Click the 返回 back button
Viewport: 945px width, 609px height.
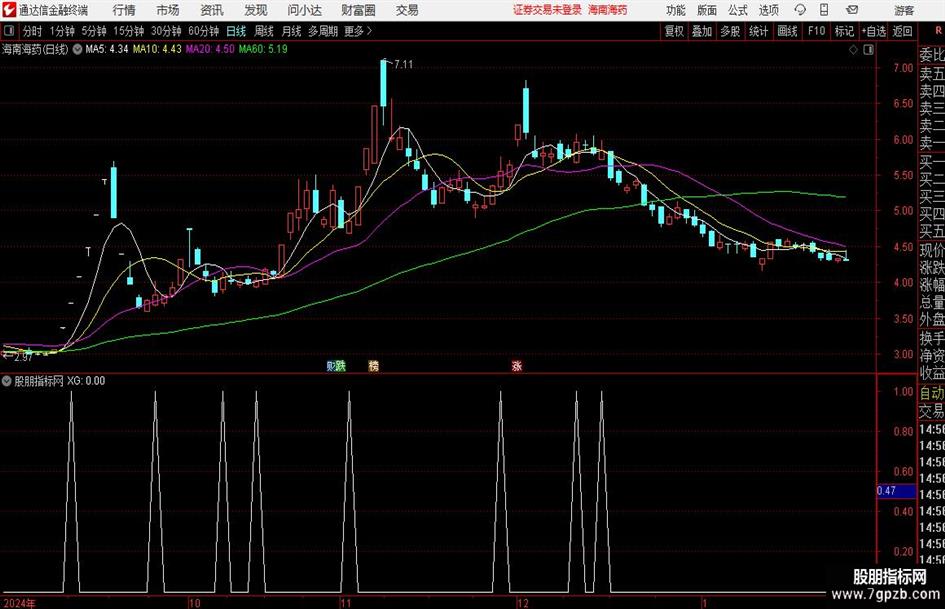tap(902, 31)
